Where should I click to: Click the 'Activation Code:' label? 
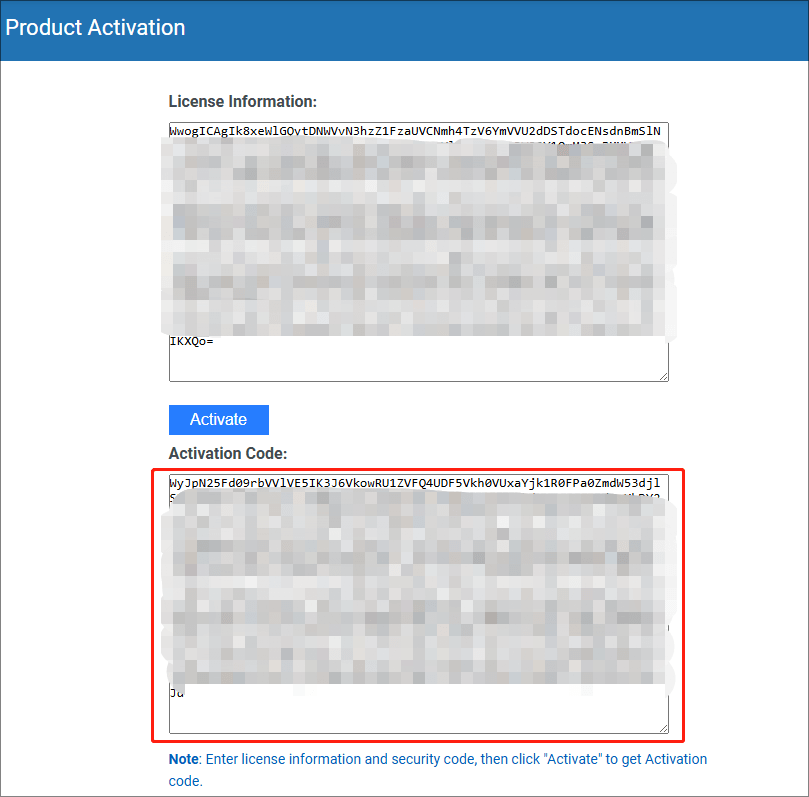tap(228, 453)
